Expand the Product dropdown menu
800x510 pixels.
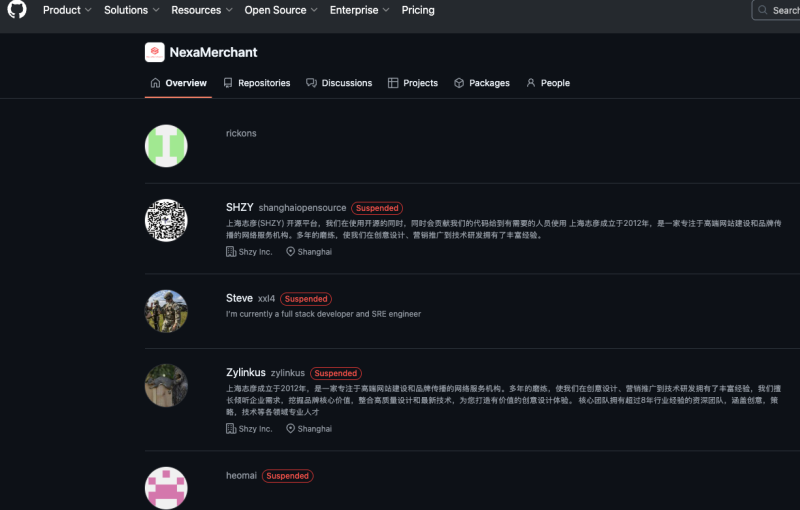(x=67, y=10)
